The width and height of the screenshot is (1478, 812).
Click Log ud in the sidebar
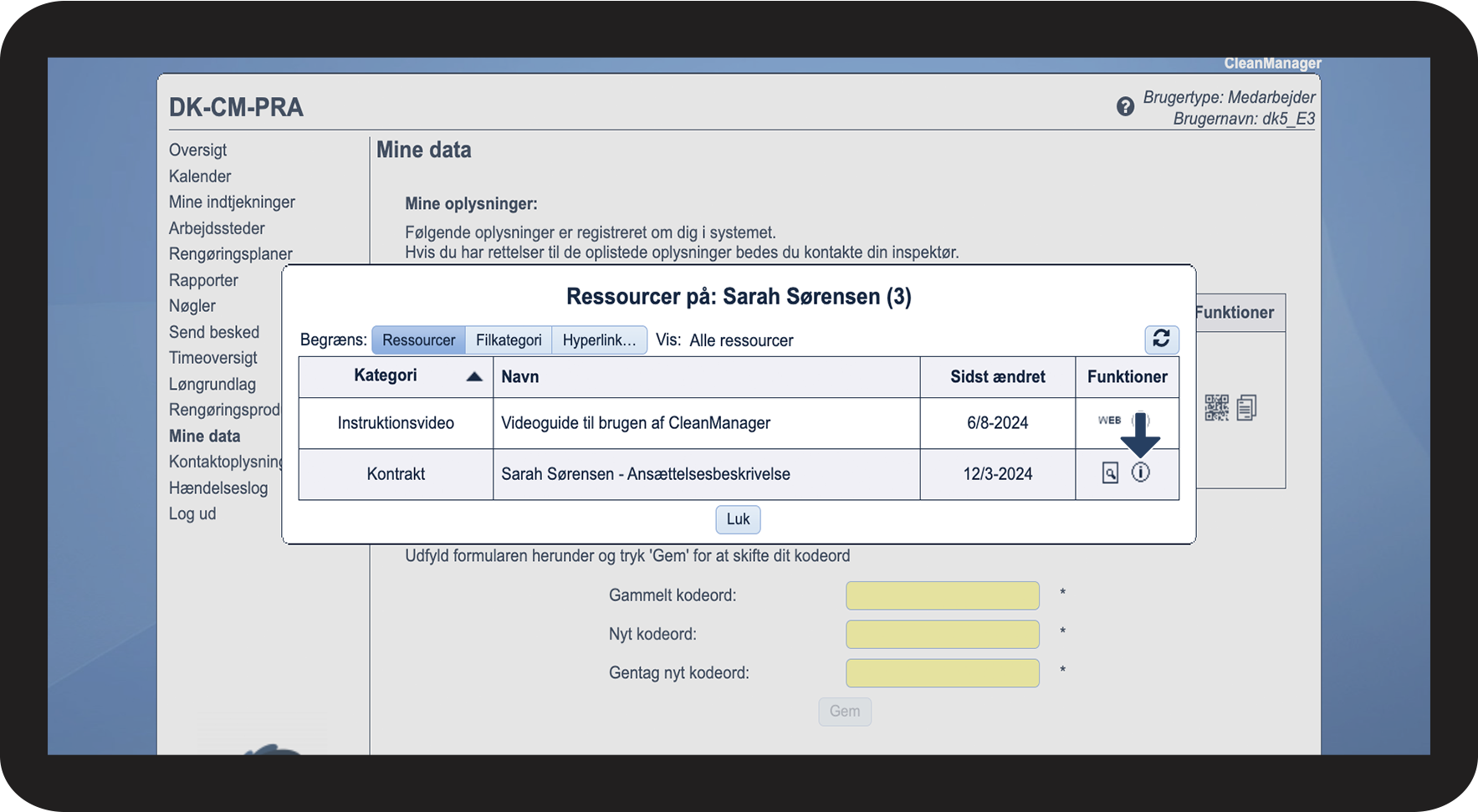click(x=192, y=513)
